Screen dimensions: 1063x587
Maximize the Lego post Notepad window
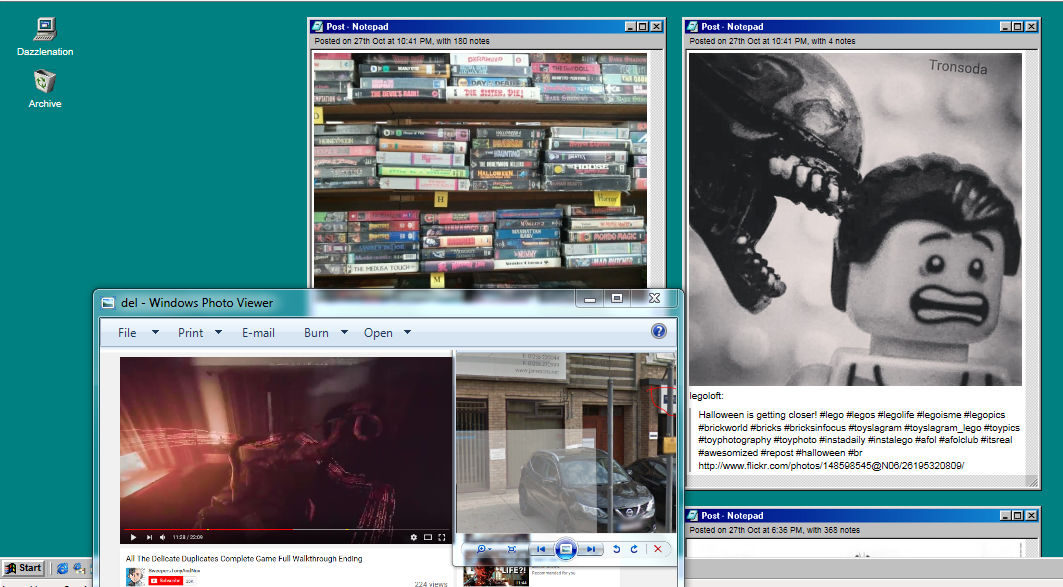[1018, 26]
